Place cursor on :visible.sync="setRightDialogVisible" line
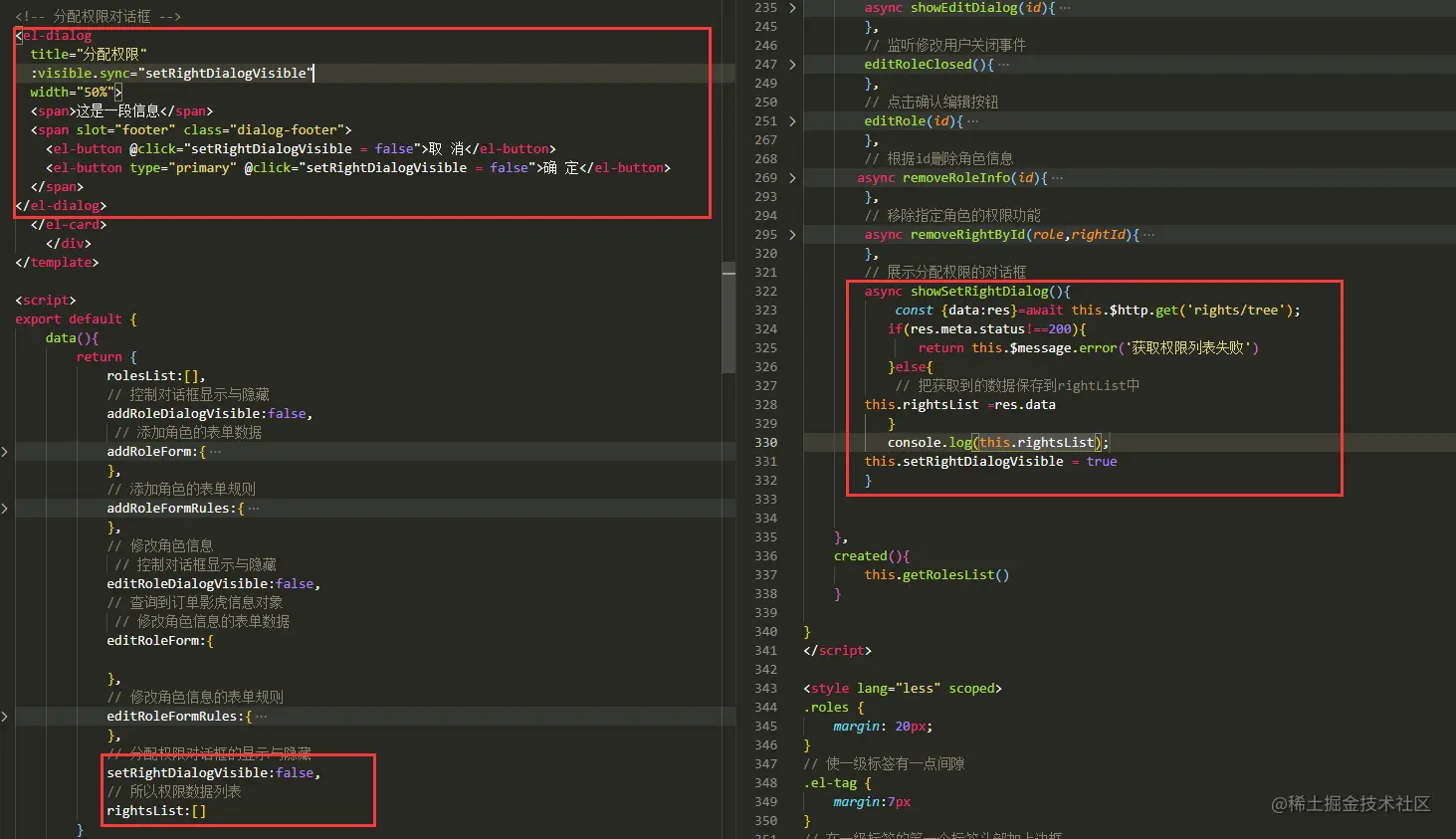The image size is (1456, 839). tap(172, 73)
